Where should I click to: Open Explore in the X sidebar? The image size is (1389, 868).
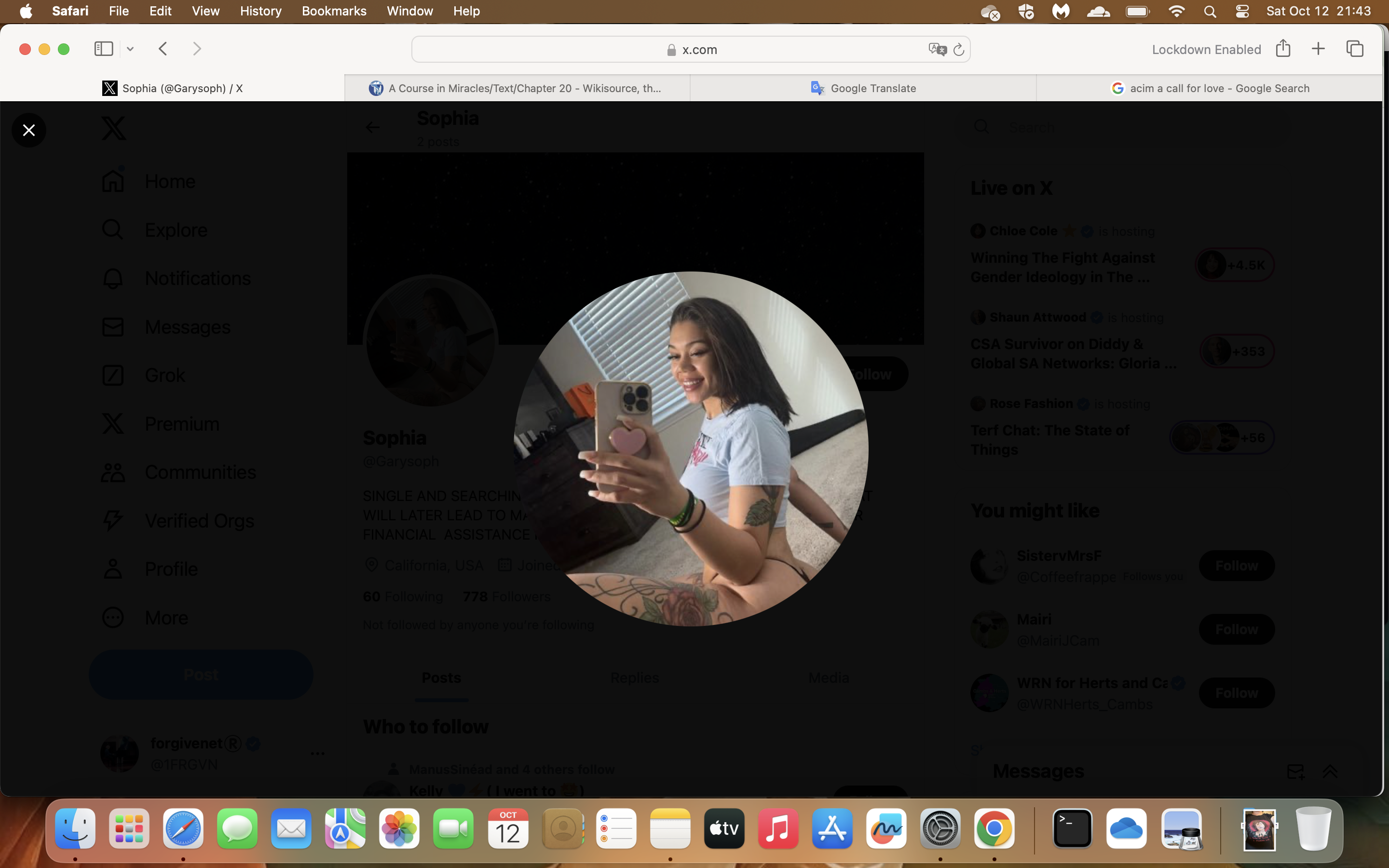pyautogui.click(x=154, y=230)
